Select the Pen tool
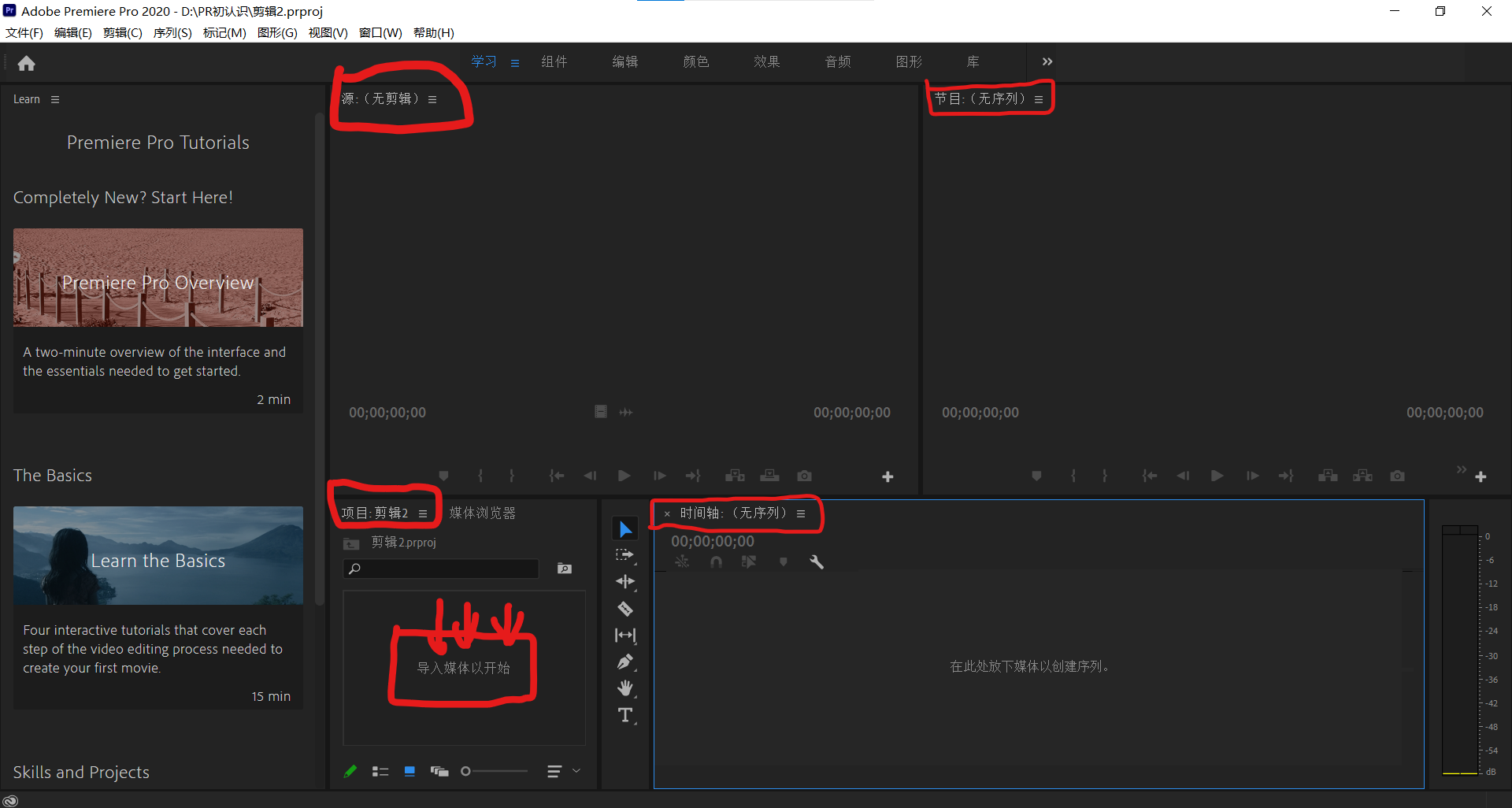1512x808 pixels. [x=625, y=662]
